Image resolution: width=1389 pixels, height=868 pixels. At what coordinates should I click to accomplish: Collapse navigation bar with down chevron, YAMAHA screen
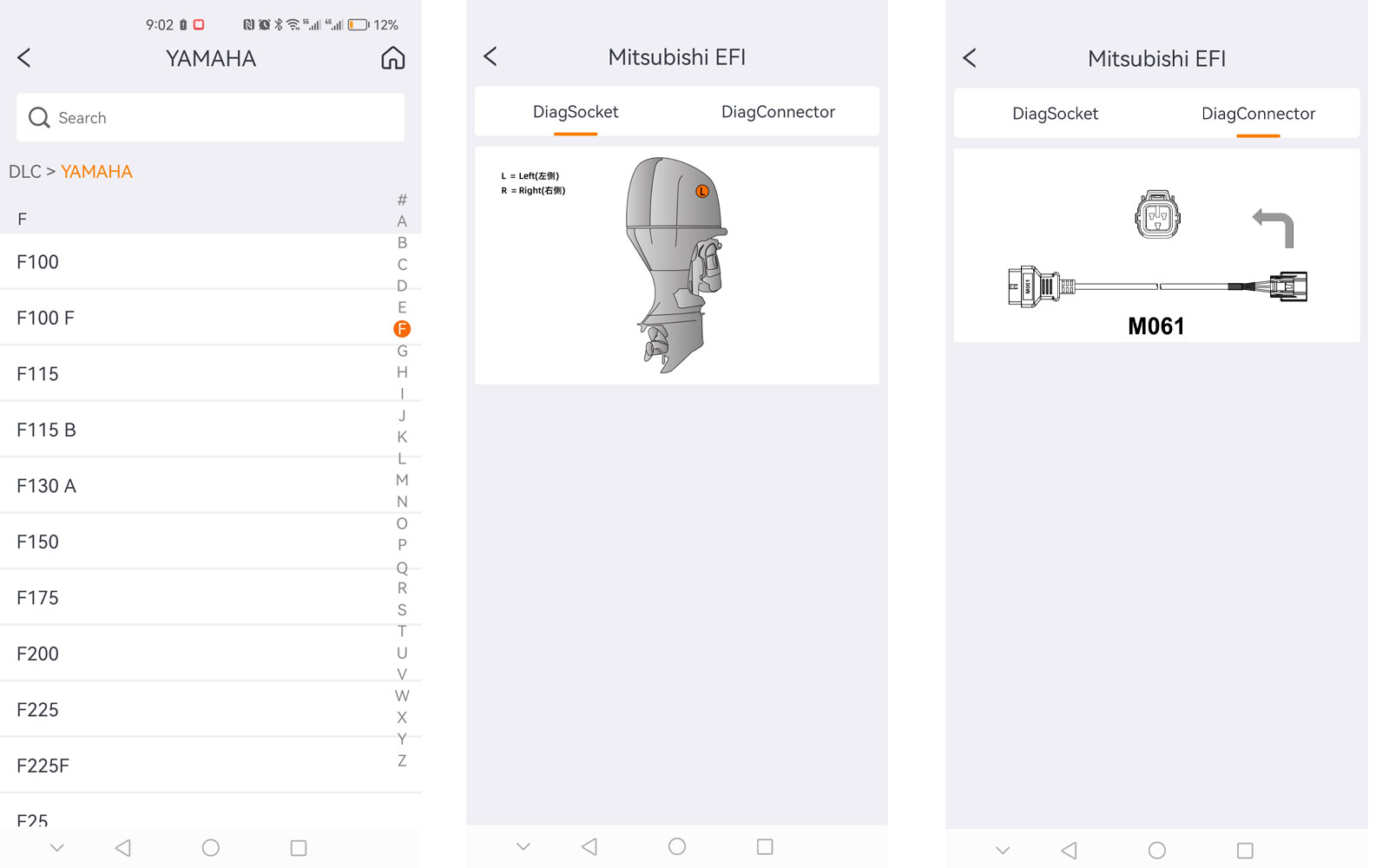tap(57, 847)
